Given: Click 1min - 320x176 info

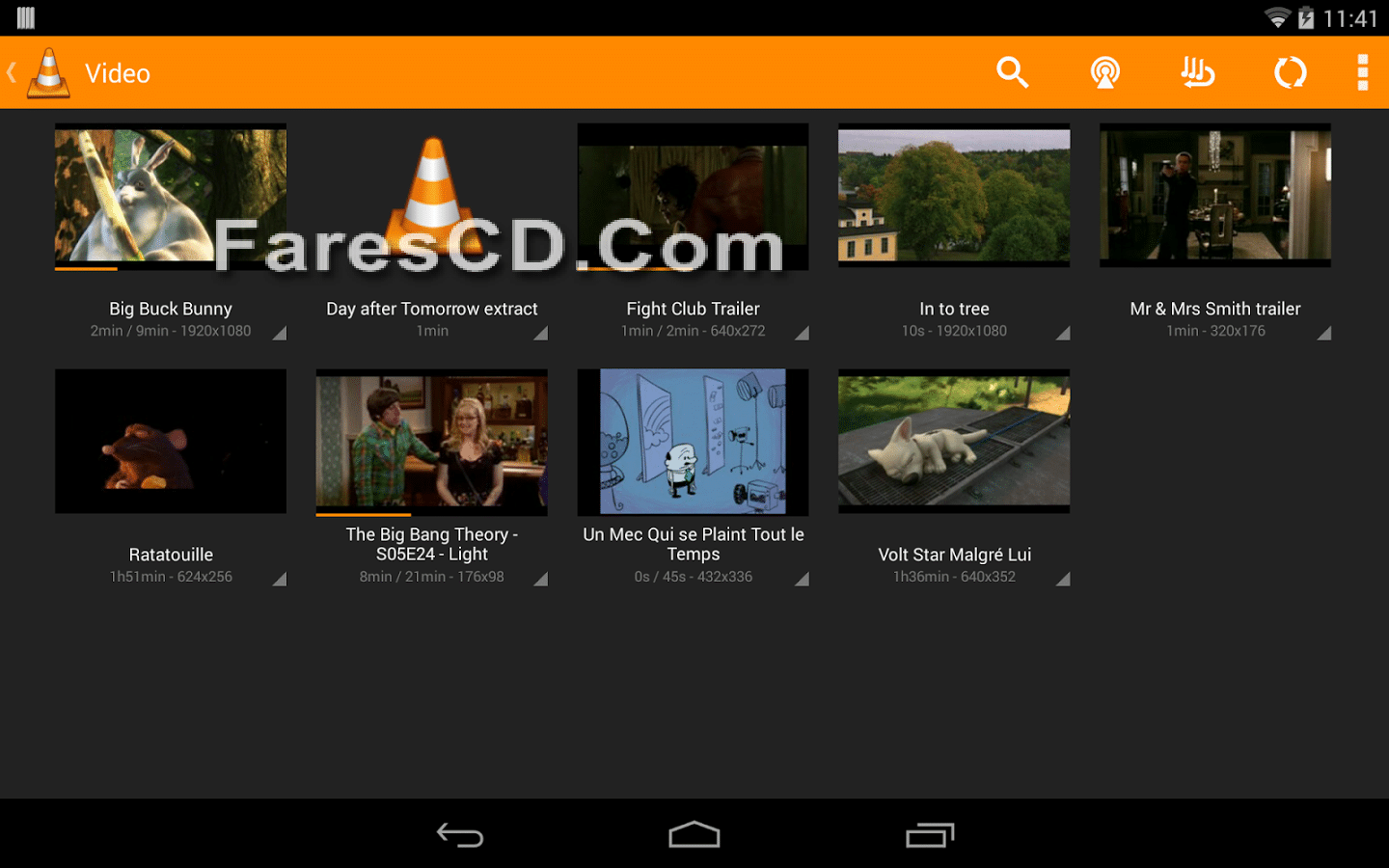Looking at the screenshot, I should [1215, 331].
